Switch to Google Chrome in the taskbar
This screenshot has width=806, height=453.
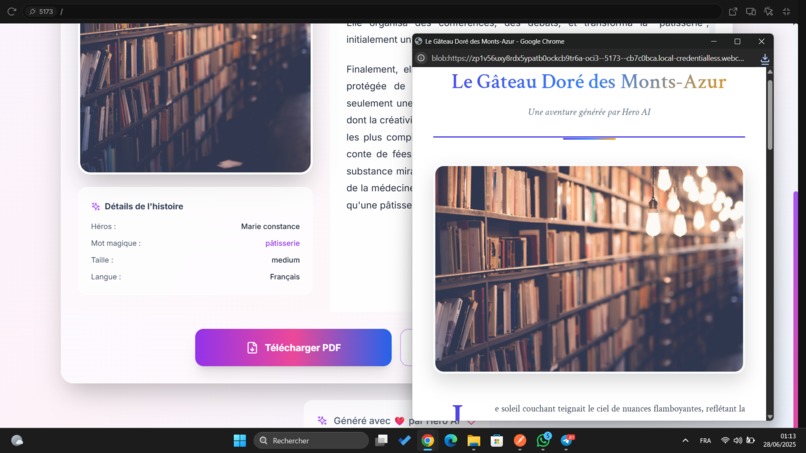point(428,441)
